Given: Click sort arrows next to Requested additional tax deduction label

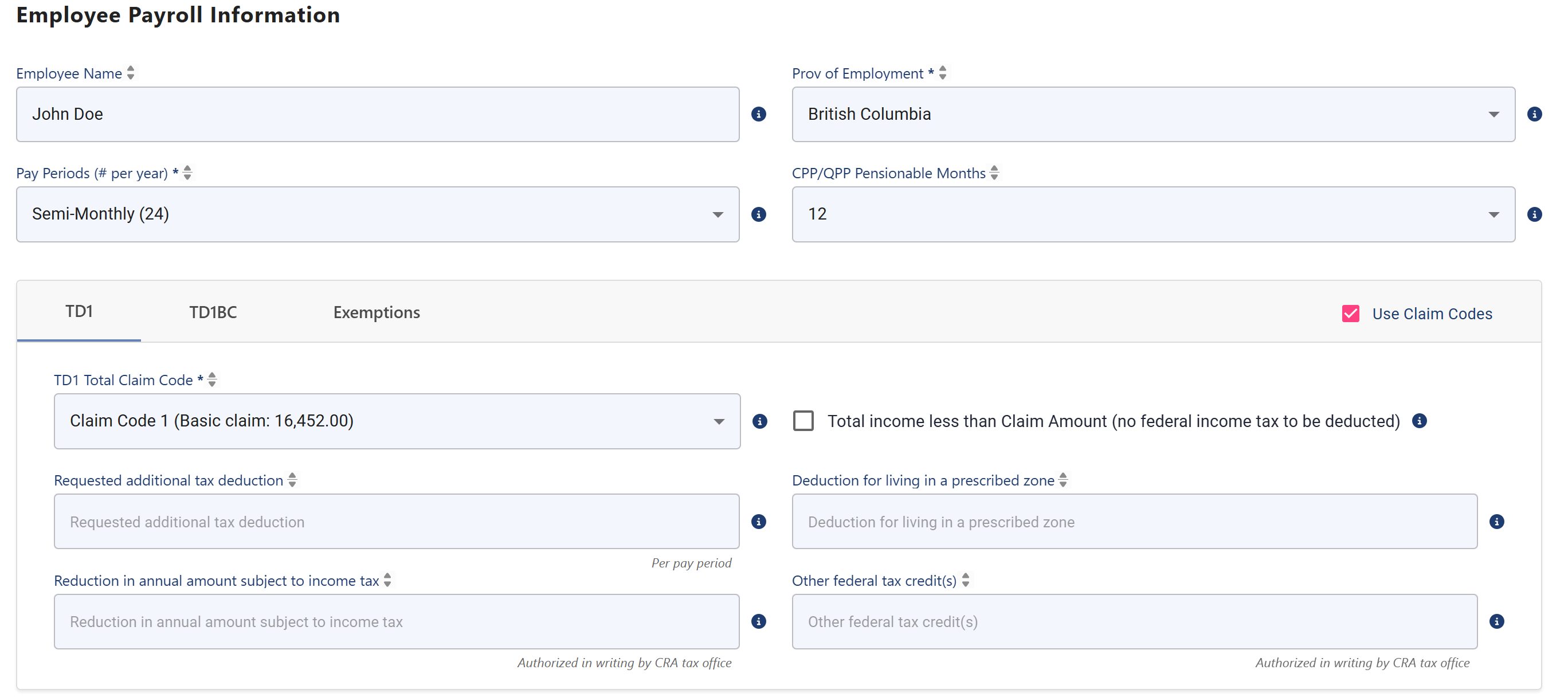Looking at the screenshot, I should click(292, 480).
